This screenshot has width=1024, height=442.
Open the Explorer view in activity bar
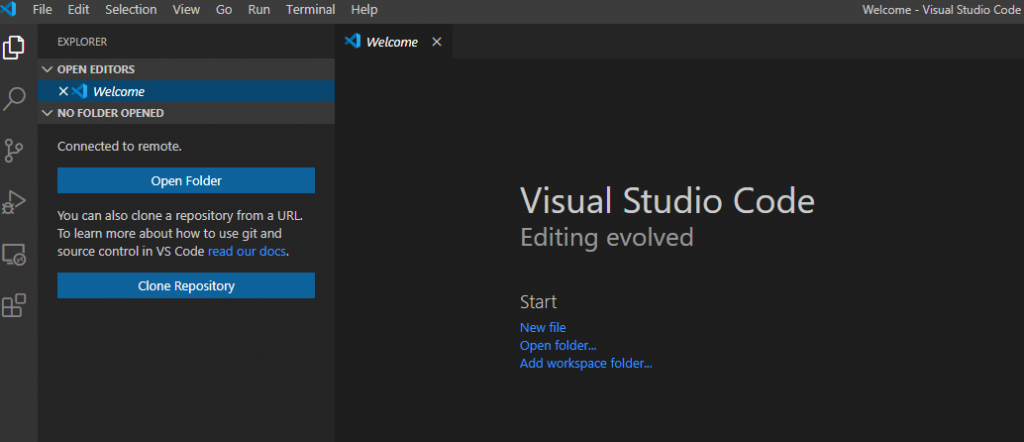(14, 48)
